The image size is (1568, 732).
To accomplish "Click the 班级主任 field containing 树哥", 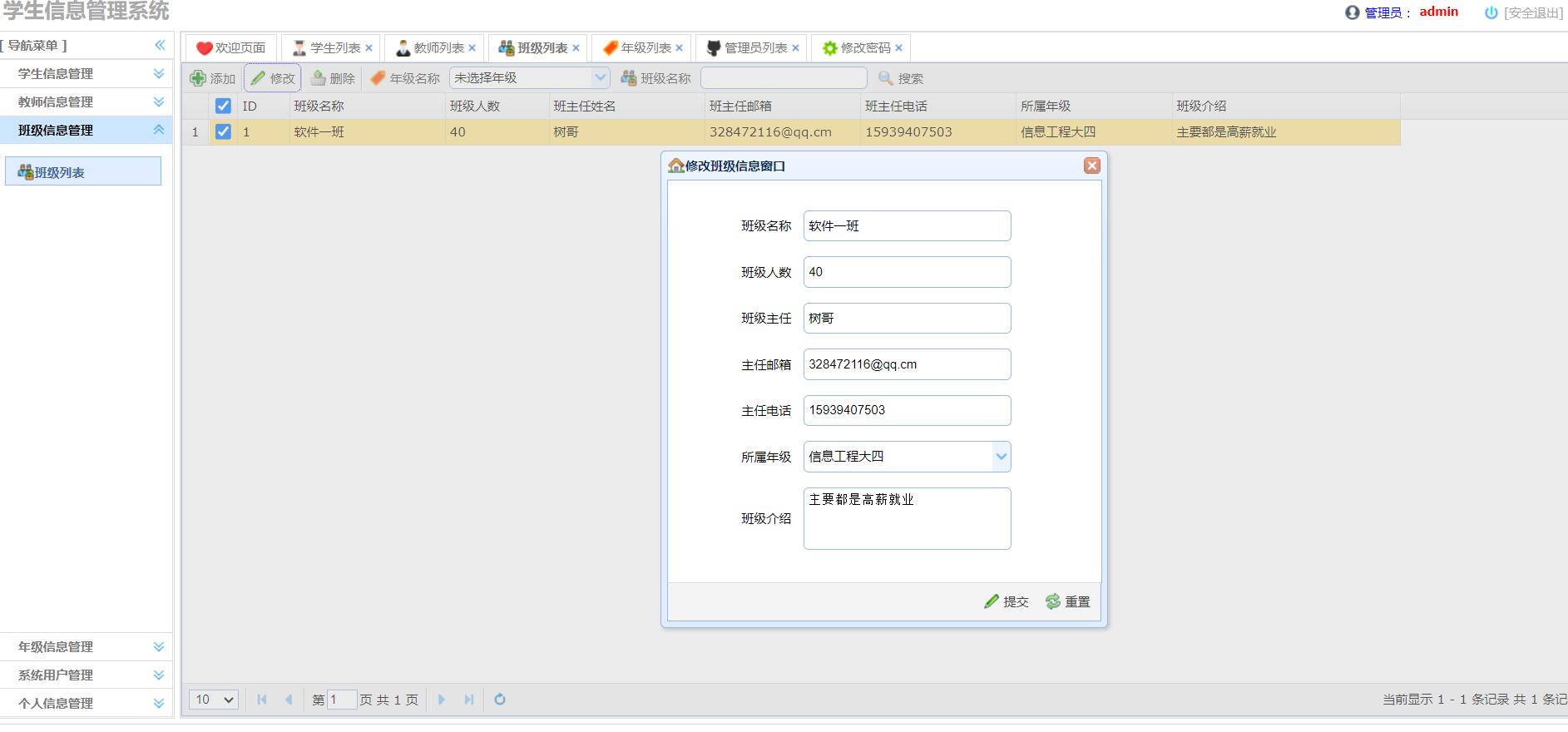I will click(x=907, y=318).
